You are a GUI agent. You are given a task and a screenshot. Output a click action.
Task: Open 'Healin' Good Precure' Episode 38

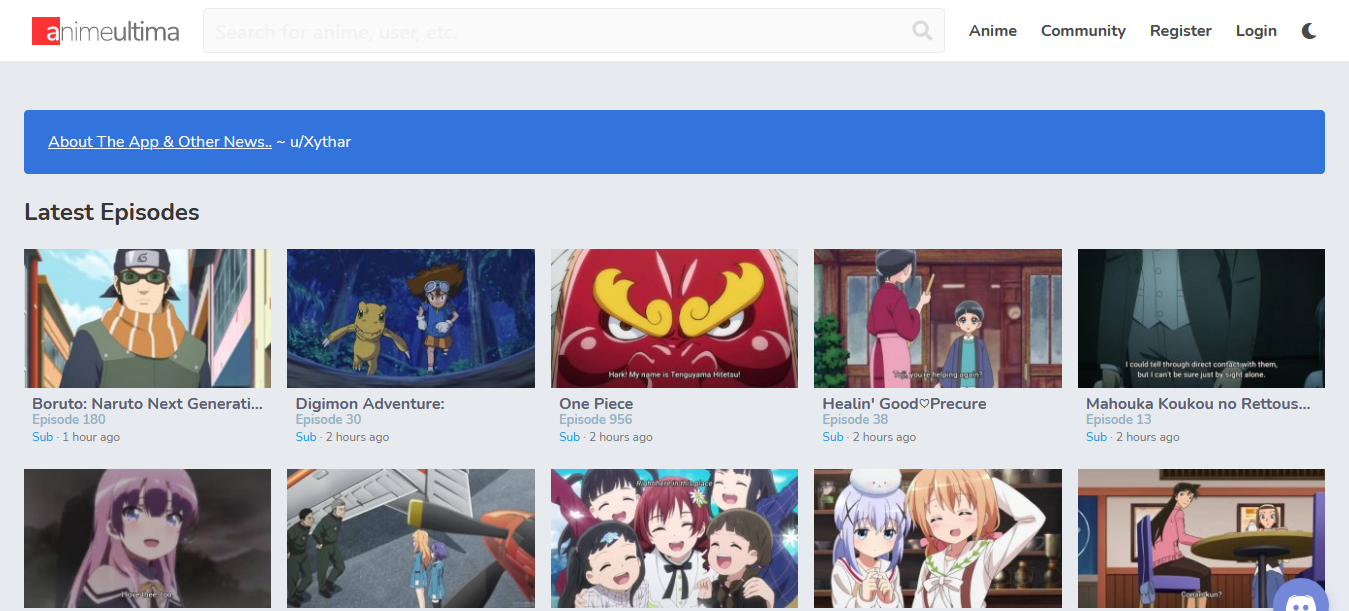[x=903, y=404]
